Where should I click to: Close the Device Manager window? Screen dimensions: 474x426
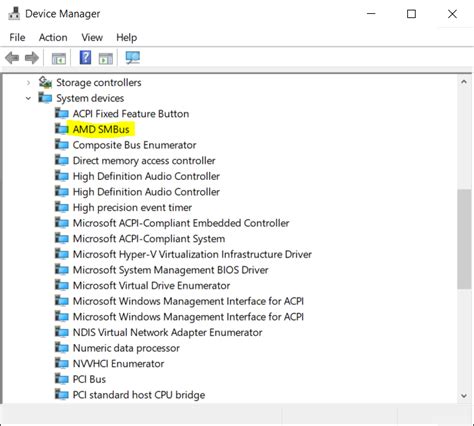(x=452, y=14)
